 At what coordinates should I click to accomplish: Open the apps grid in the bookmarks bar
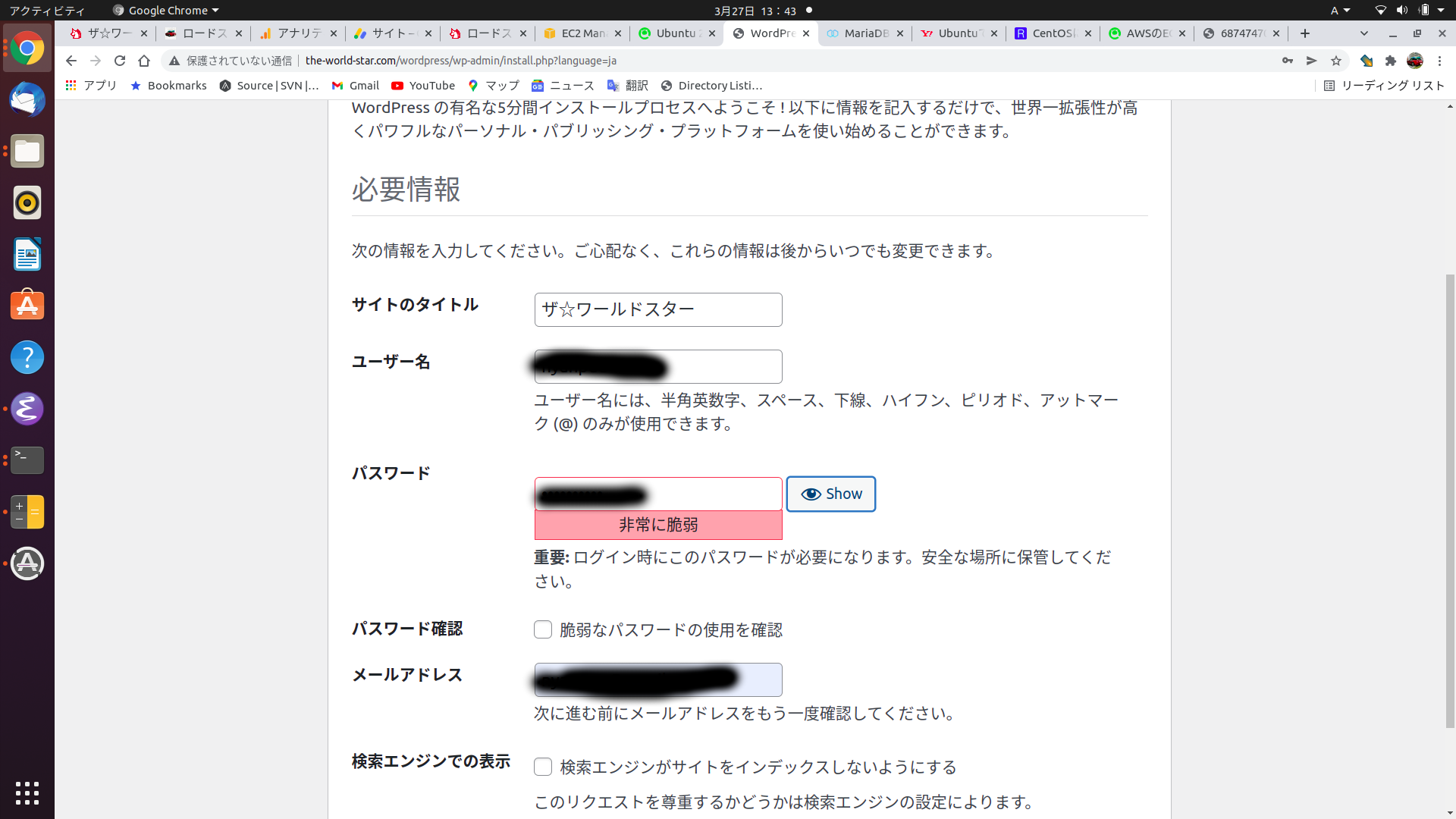coord(71,86)
